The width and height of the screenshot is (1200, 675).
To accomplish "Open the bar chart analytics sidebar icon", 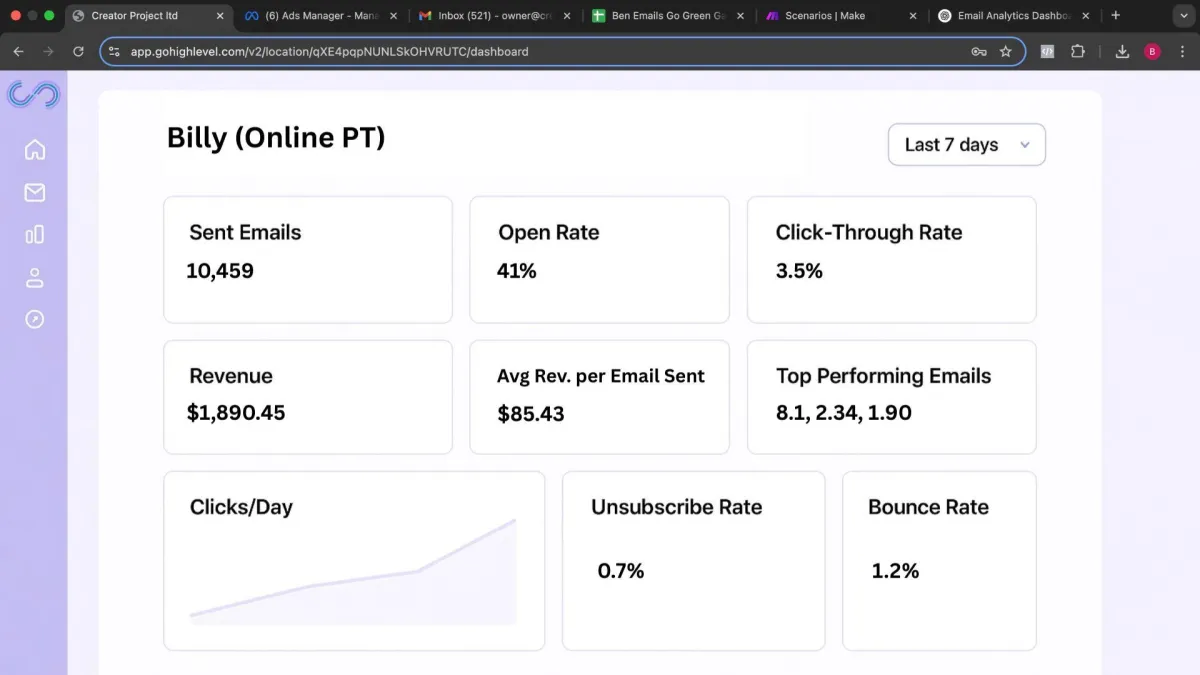I will click(x=35, y=234).
